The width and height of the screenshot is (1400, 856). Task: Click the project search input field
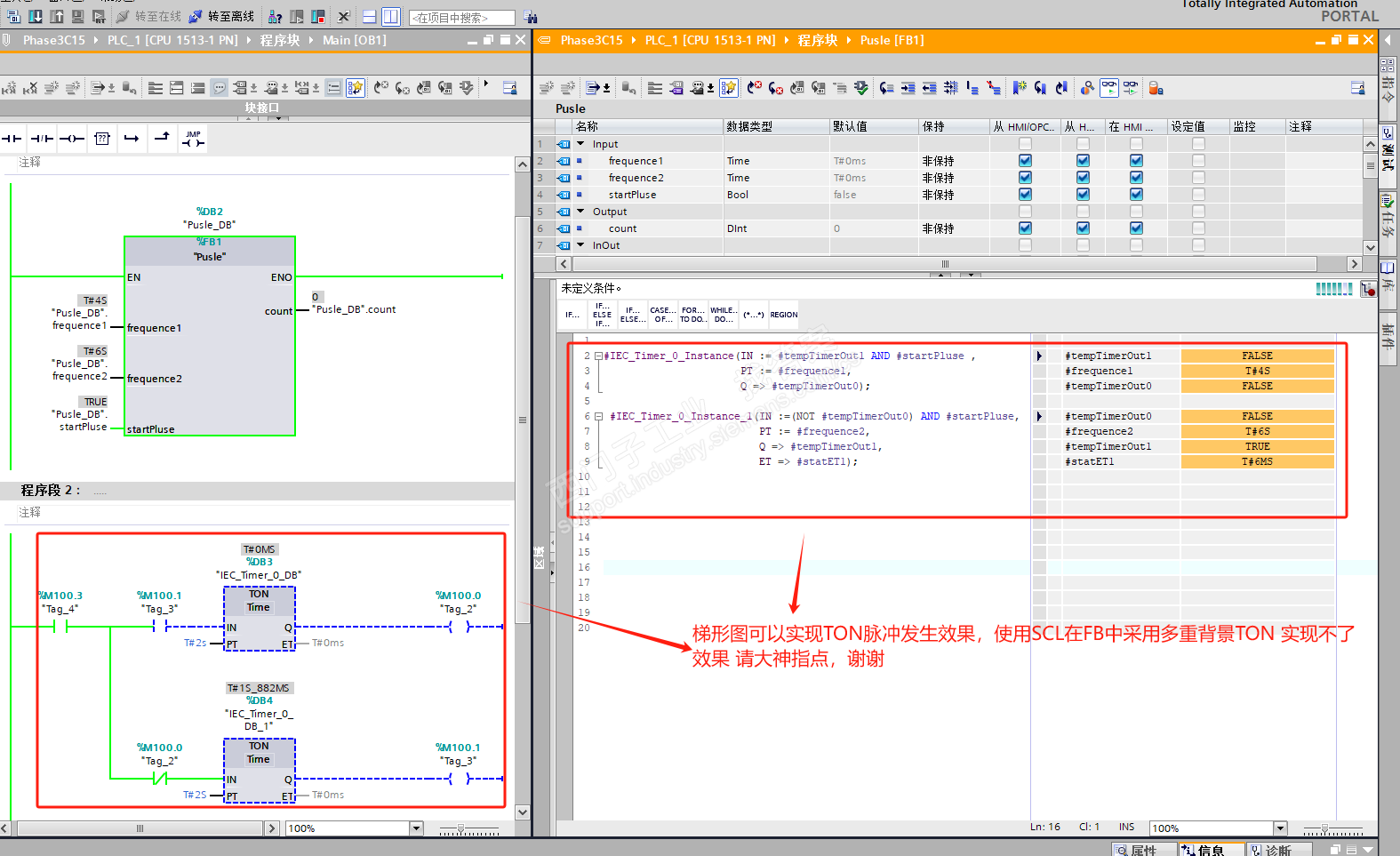(x=461, y=18)
